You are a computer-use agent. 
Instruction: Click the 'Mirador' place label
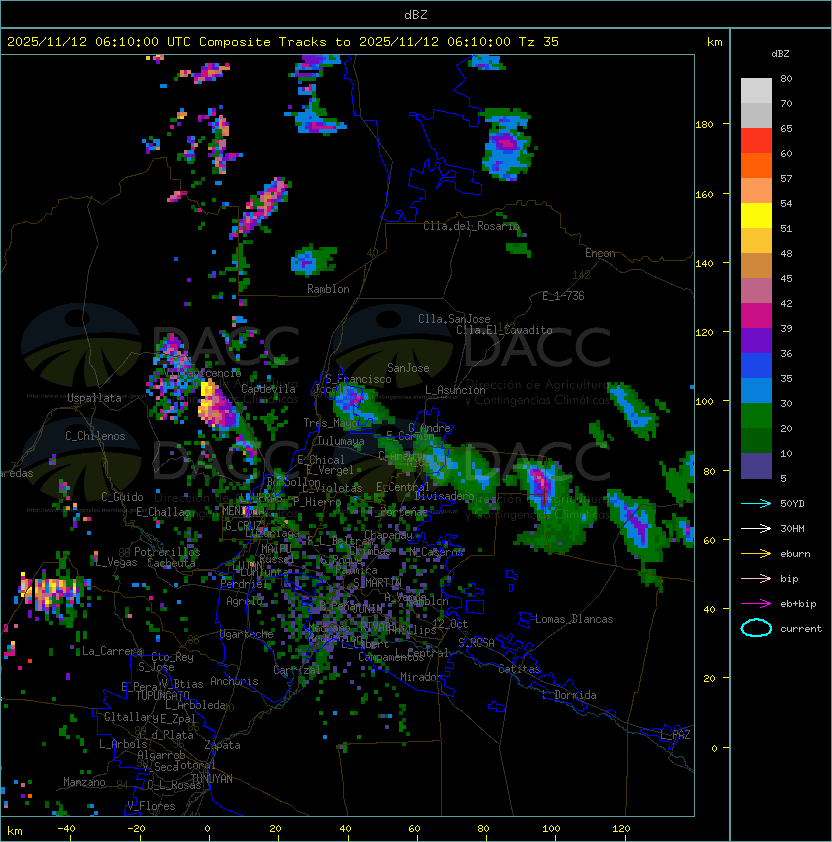(x=421, y=677)
